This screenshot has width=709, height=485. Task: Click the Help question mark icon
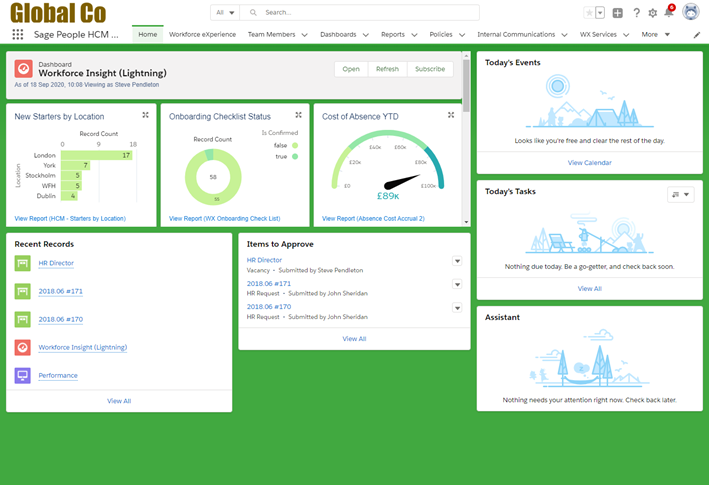[x=636, y=13]
